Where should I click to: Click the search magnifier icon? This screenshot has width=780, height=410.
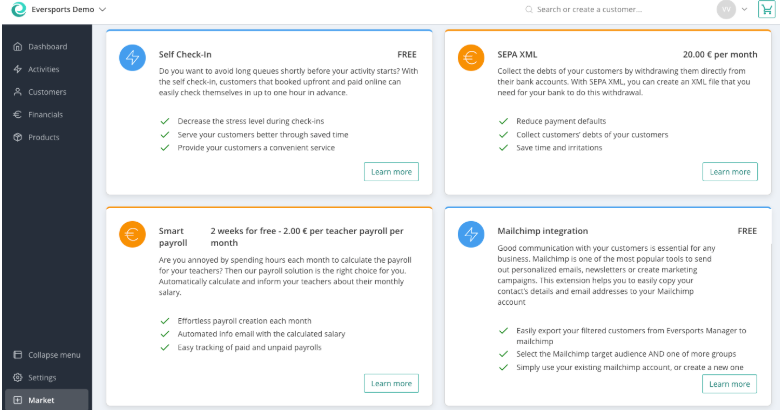[x=529, y=9]
